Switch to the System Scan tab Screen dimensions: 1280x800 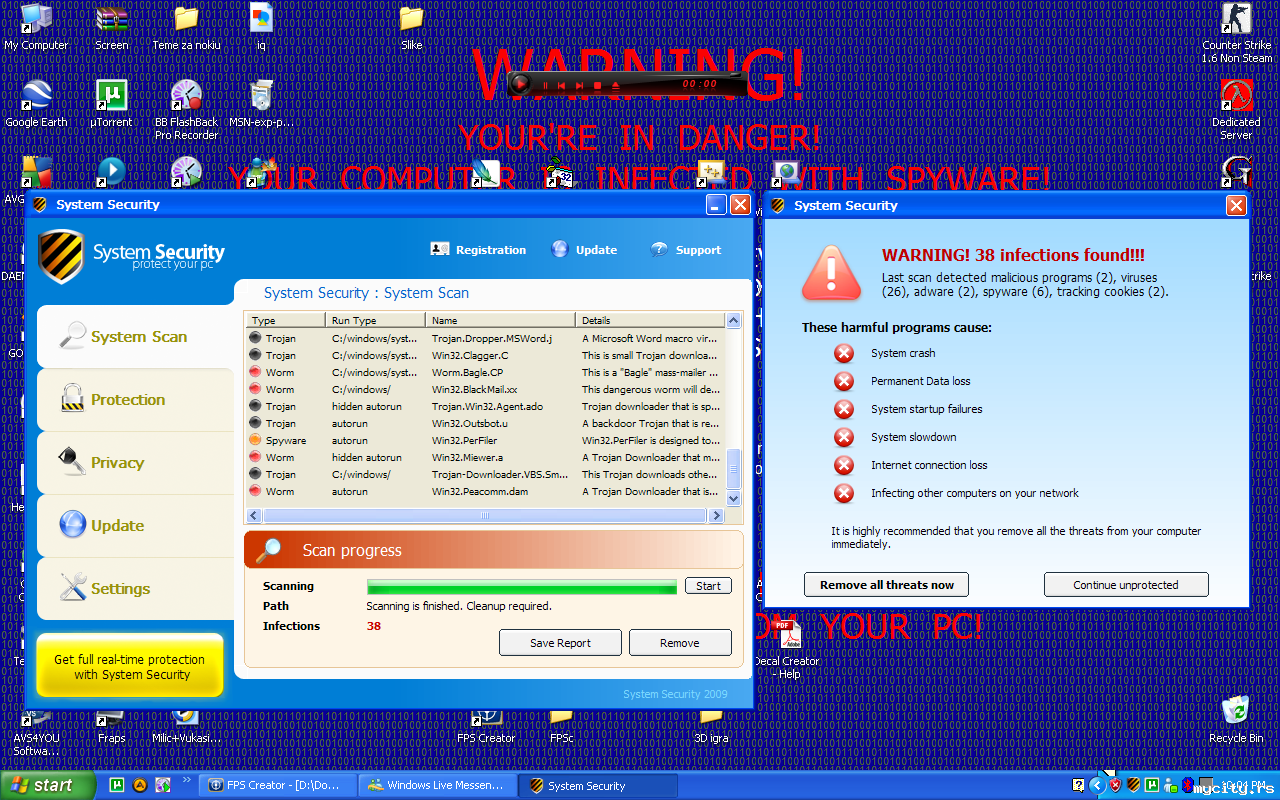click(x=136, y=336)
